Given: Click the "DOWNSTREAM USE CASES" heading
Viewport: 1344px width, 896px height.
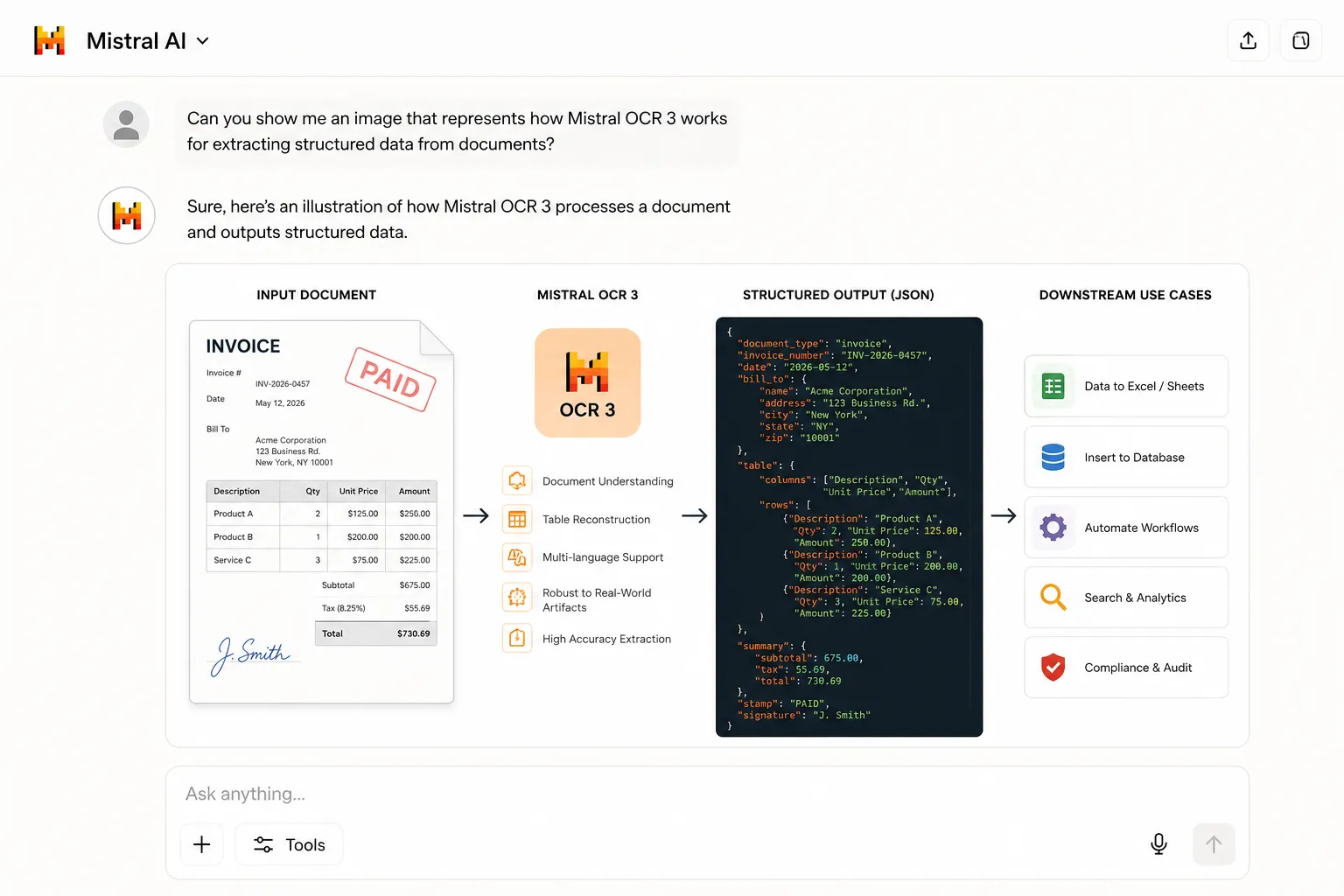Looking at the screenshot, I should pyautogui.click(x=1125, y=295).
